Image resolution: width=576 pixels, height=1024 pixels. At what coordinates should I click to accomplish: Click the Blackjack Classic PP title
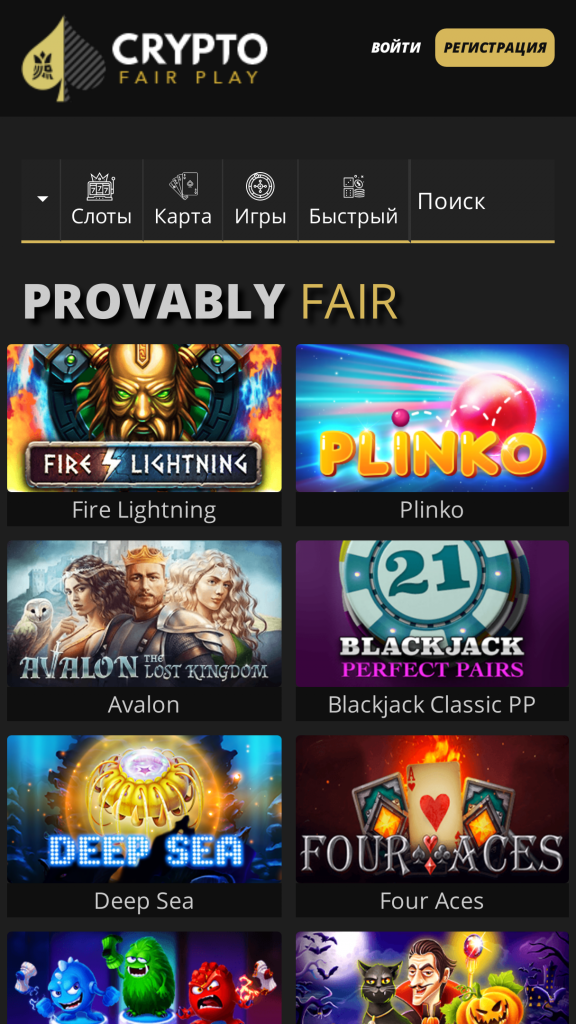(x=432, y=705)
